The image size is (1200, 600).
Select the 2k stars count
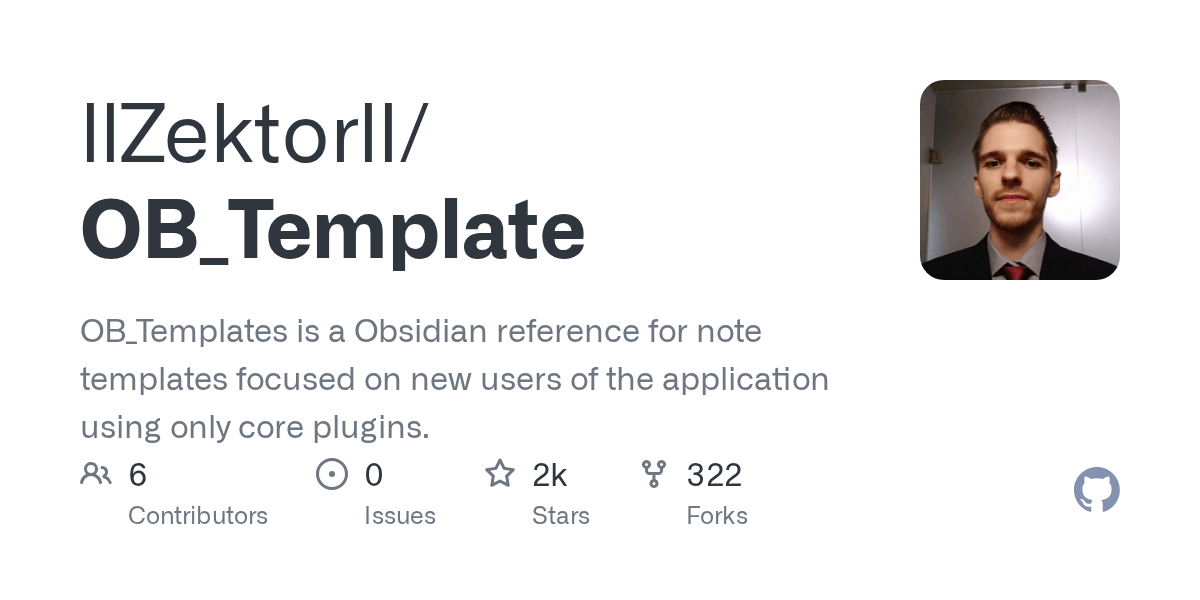pyautogui.click(x=550, y=475)
